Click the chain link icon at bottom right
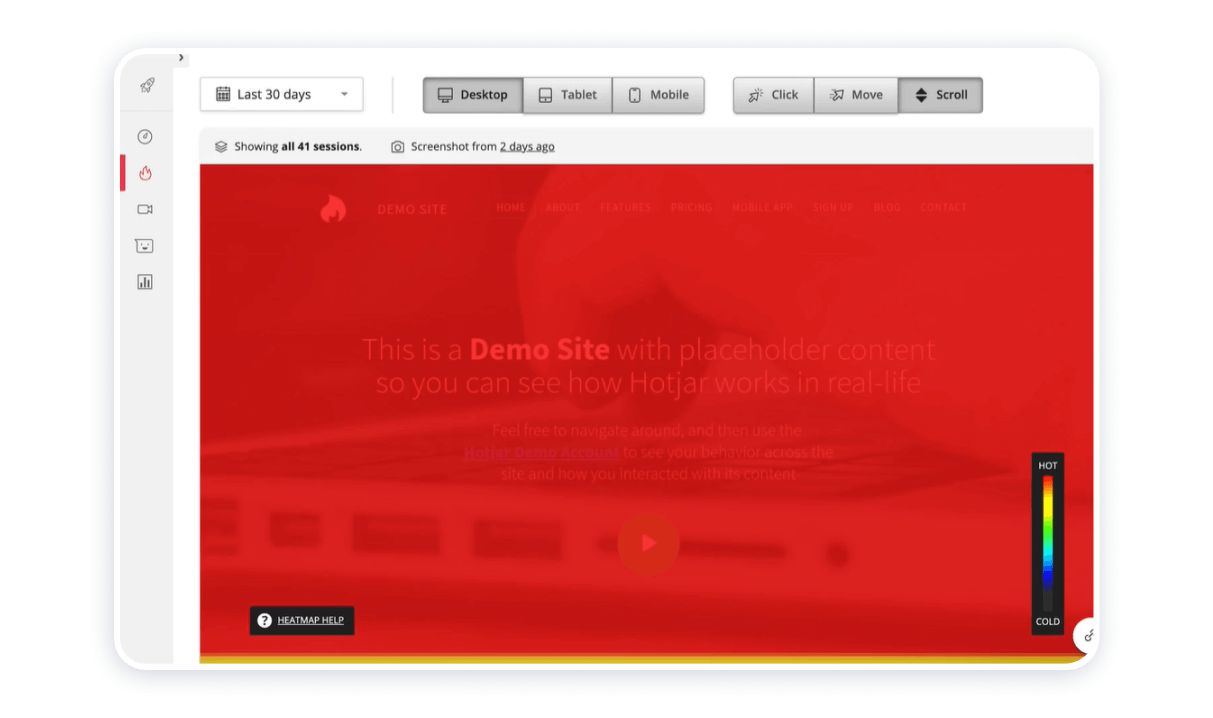Image resolution: width=1213 pixels, height=718 pixels. (x=1088, y=635)
